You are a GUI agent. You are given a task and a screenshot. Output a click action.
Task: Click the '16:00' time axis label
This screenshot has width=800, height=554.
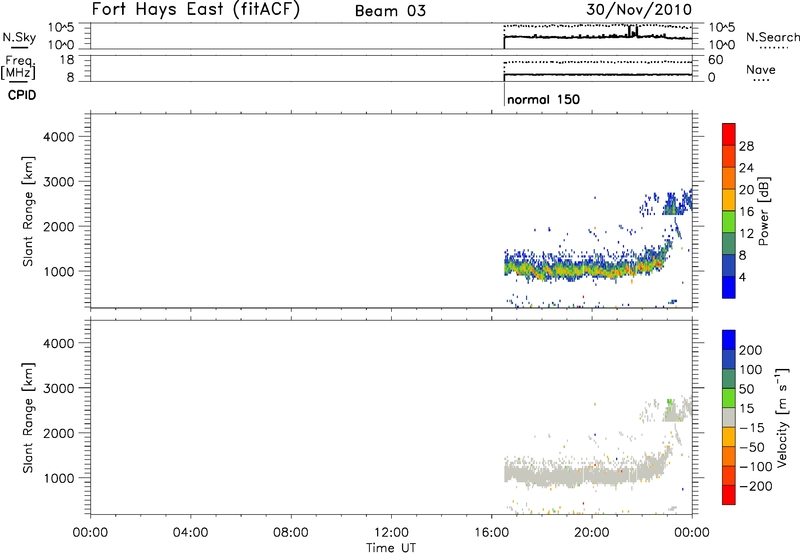click(492, 533)
